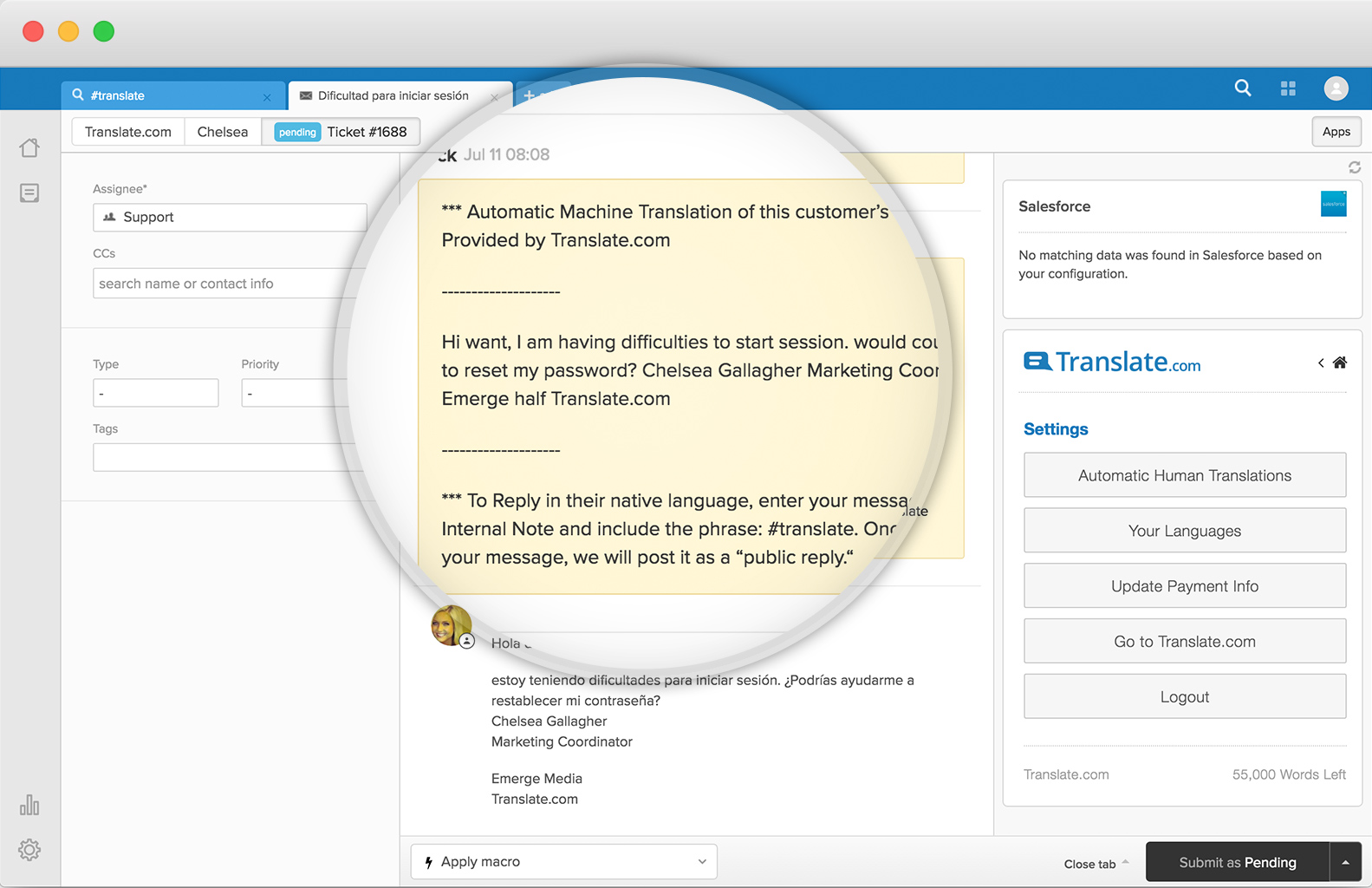Click the Emerge Media signature line
Viewport: 1372px width, 888px height.
[536, 779]
